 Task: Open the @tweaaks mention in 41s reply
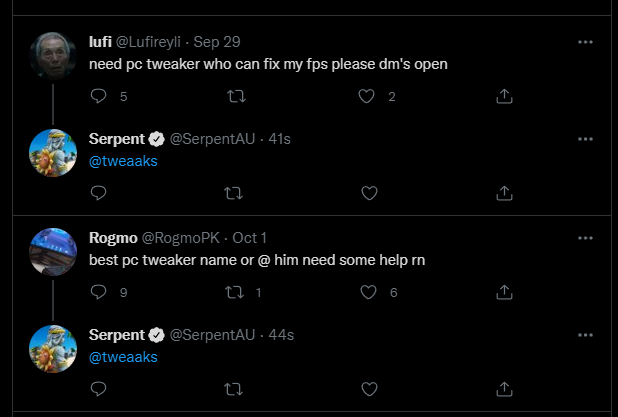pyautogui.click(x=123, y=160)
